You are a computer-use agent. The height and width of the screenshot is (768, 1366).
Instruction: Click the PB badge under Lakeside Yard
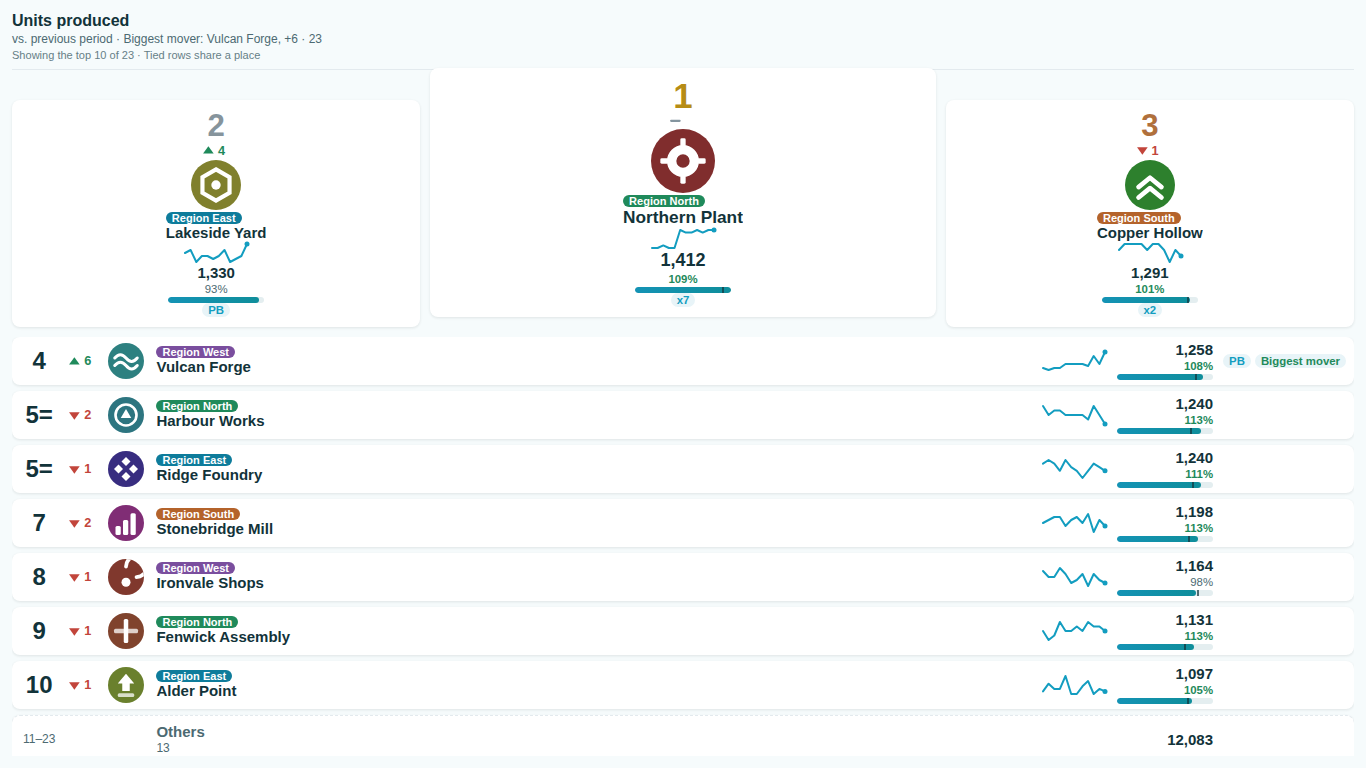(216, 310)
